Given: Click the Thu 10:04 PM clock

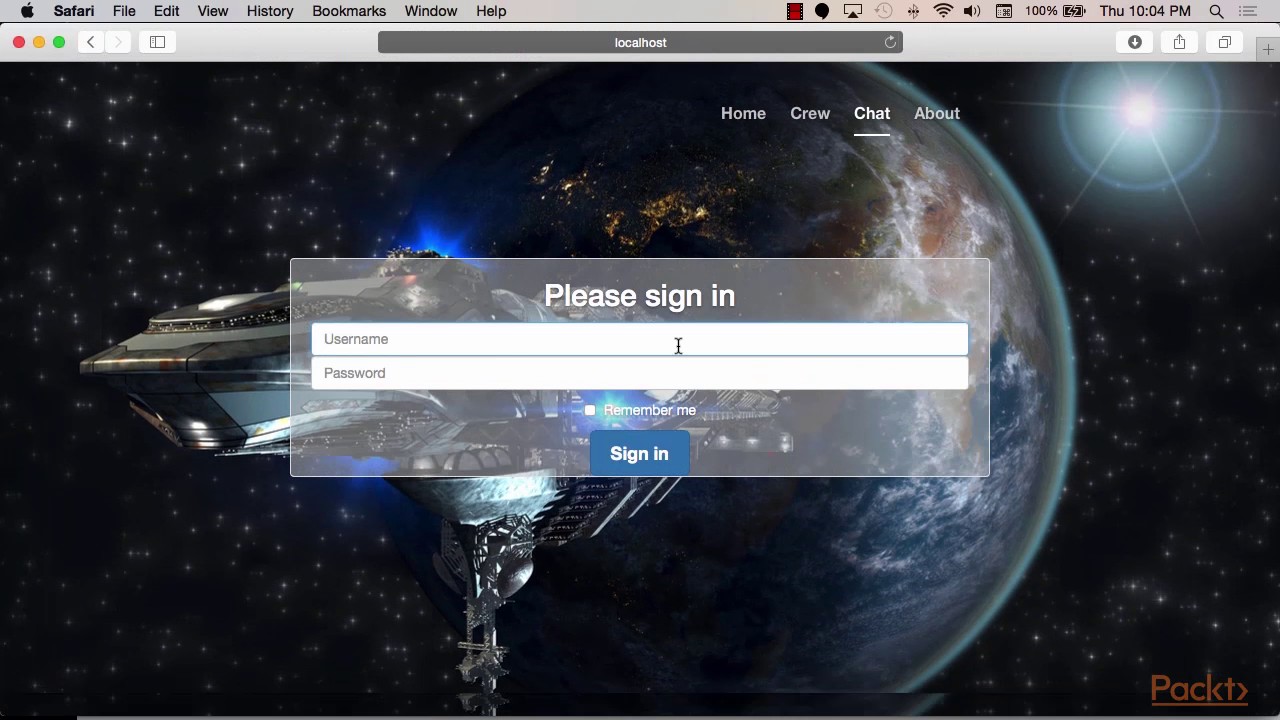Looking at the screenshot, I should tap(1145, 11).
